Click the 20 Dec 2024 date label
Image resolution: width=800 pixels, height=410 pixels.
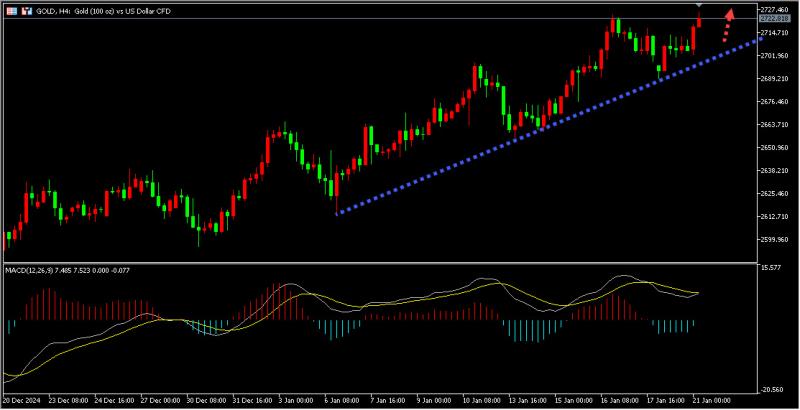pyautogui.click(x=24, y=400)
